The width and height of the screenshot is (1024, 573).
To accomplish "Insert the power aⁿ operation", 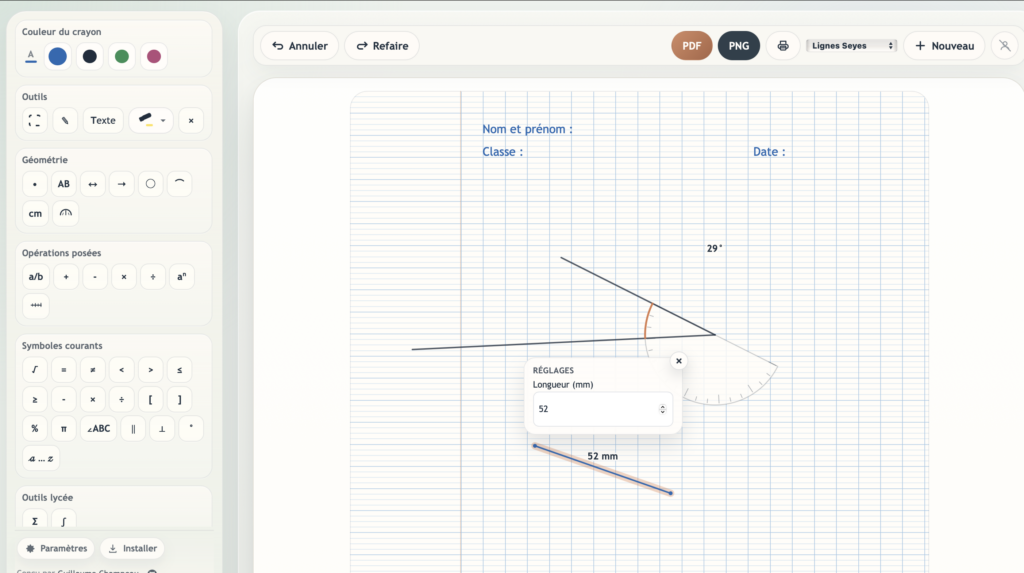I will click(182, 277).
